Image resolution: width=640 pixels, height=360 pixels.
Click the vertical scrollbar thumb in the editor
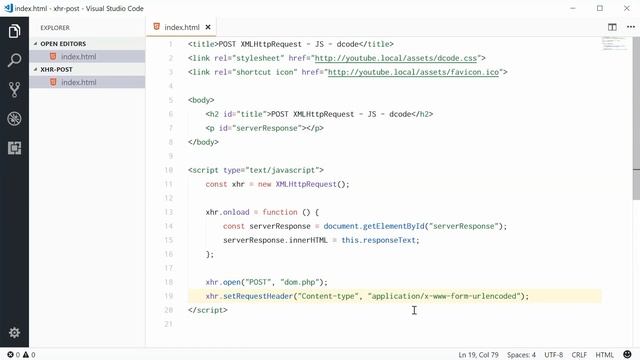(636, 118)
